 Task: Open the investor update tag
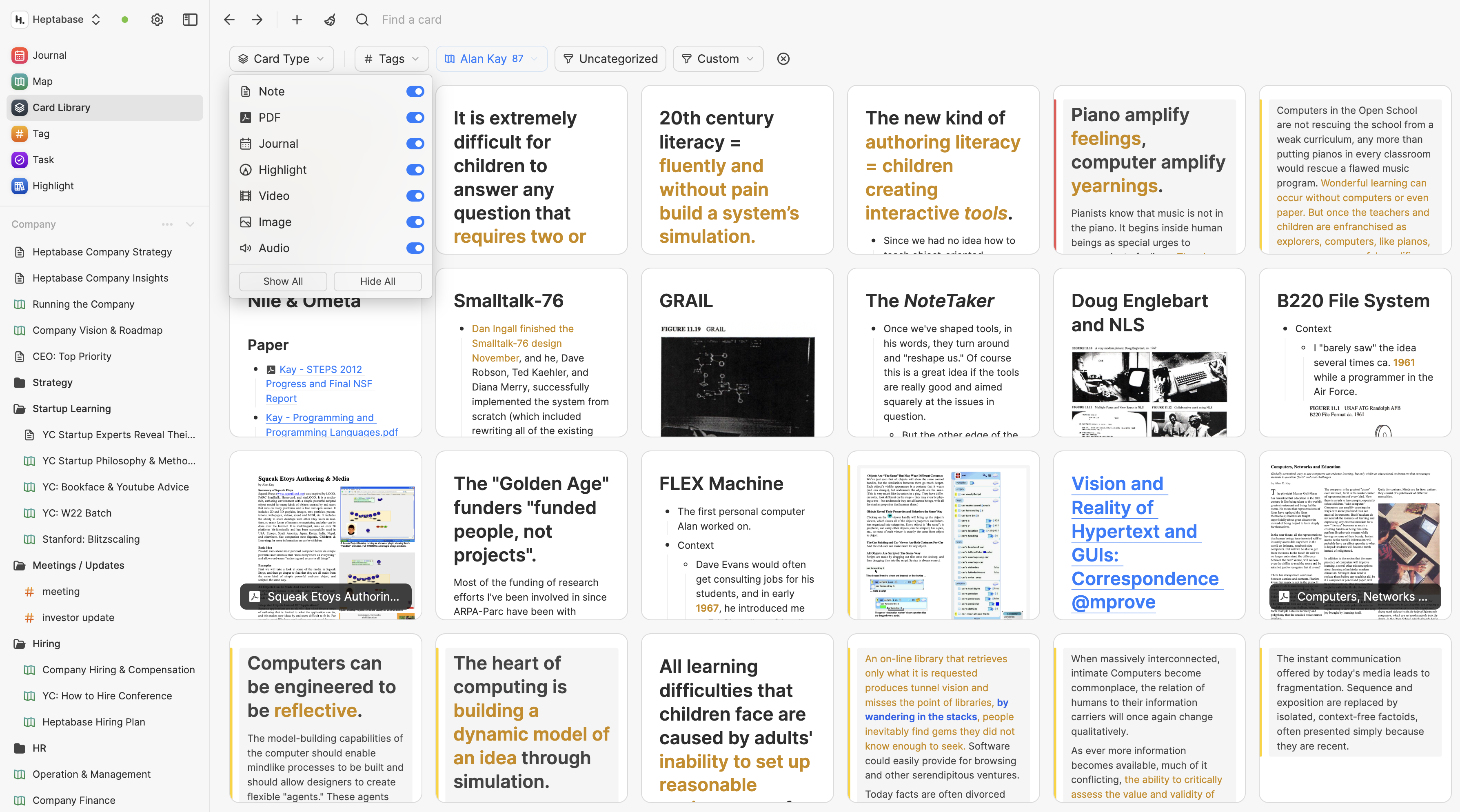(104, 617)
